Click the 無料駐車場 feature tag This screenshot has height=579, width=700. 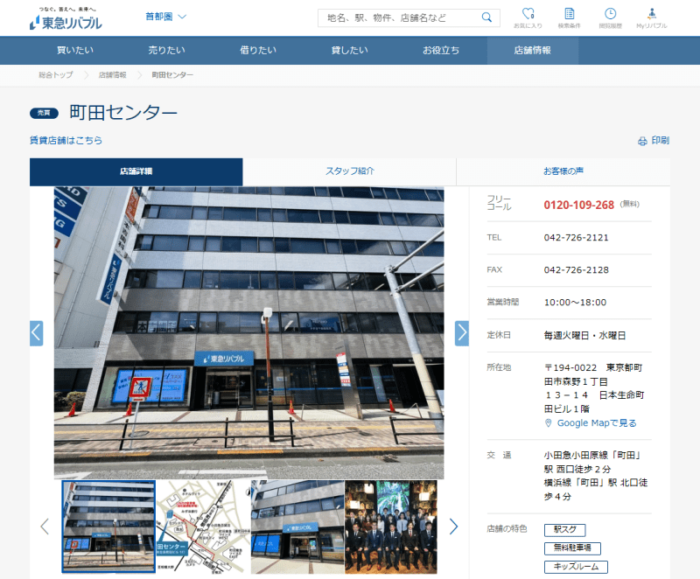[572, 548]
